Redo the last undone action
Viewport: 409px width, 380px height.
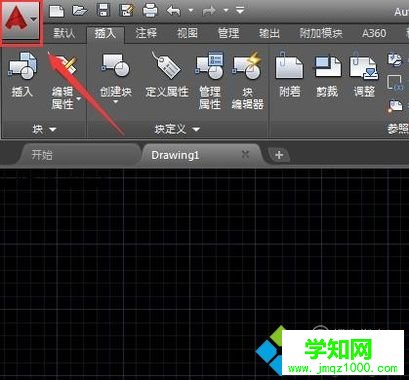pyautogui.click(x=209, y=11)
